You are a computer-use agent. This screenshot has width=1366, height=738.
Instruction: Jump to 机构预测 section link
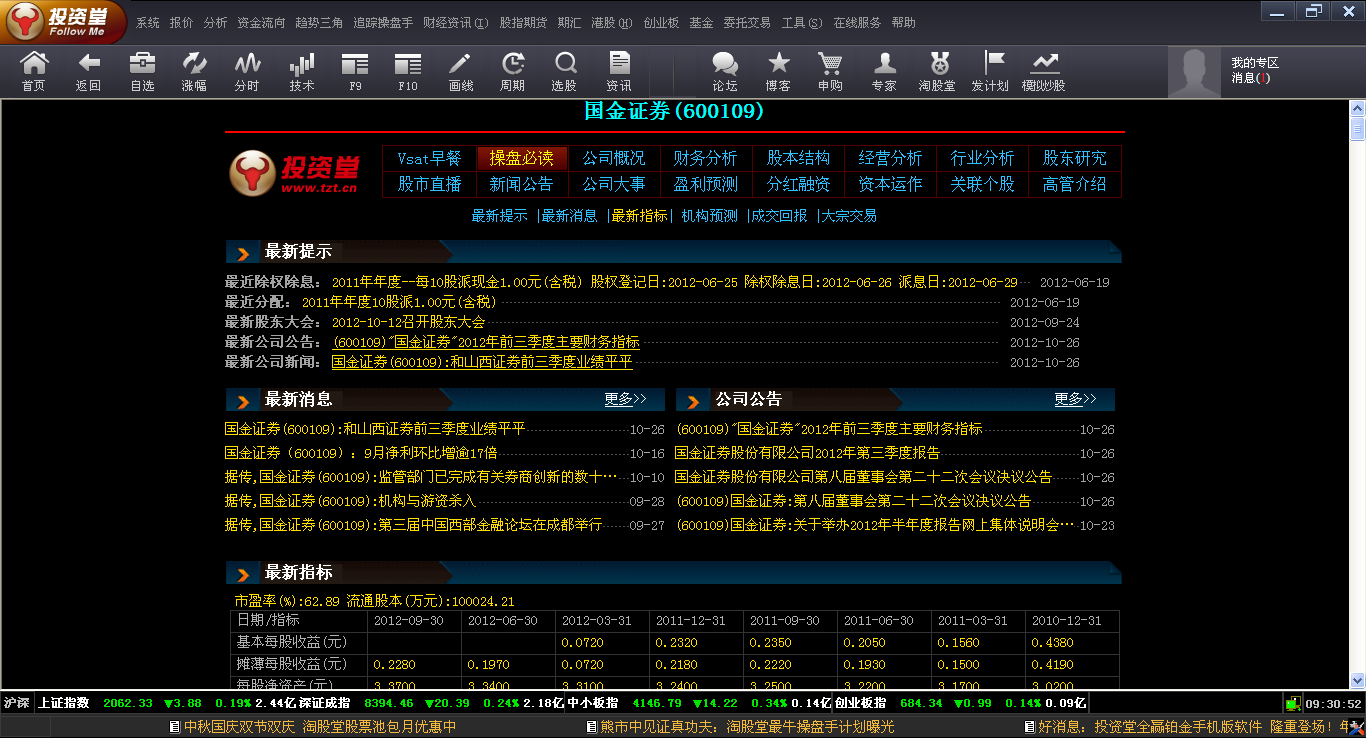pos(710,215)
